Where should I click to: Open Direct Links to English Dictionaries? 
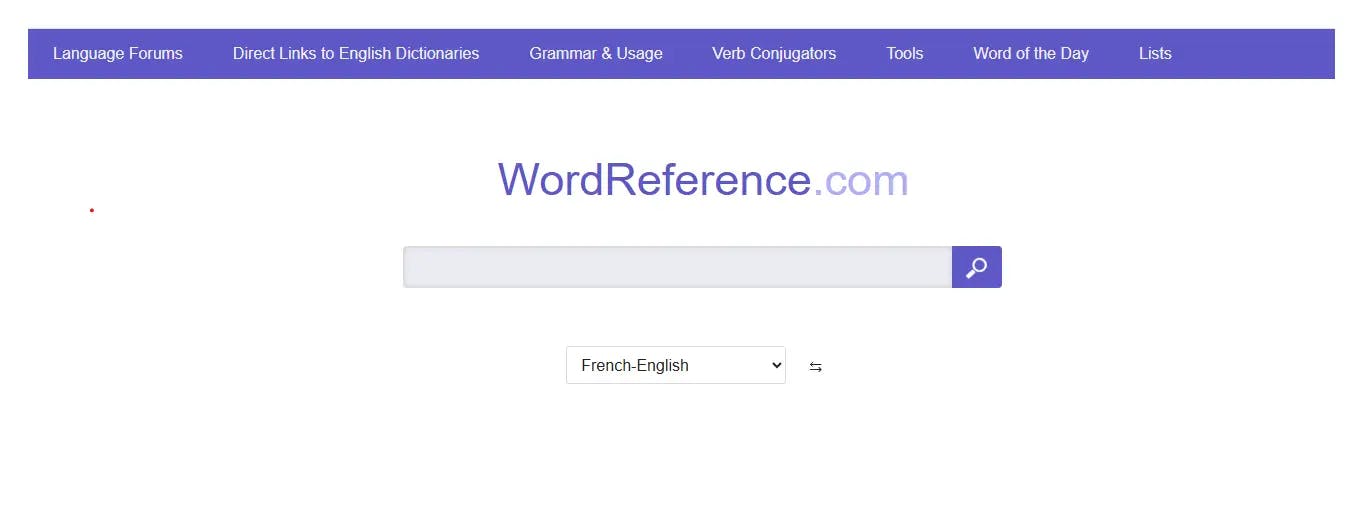pyautogui.click(x=356, y=54)
